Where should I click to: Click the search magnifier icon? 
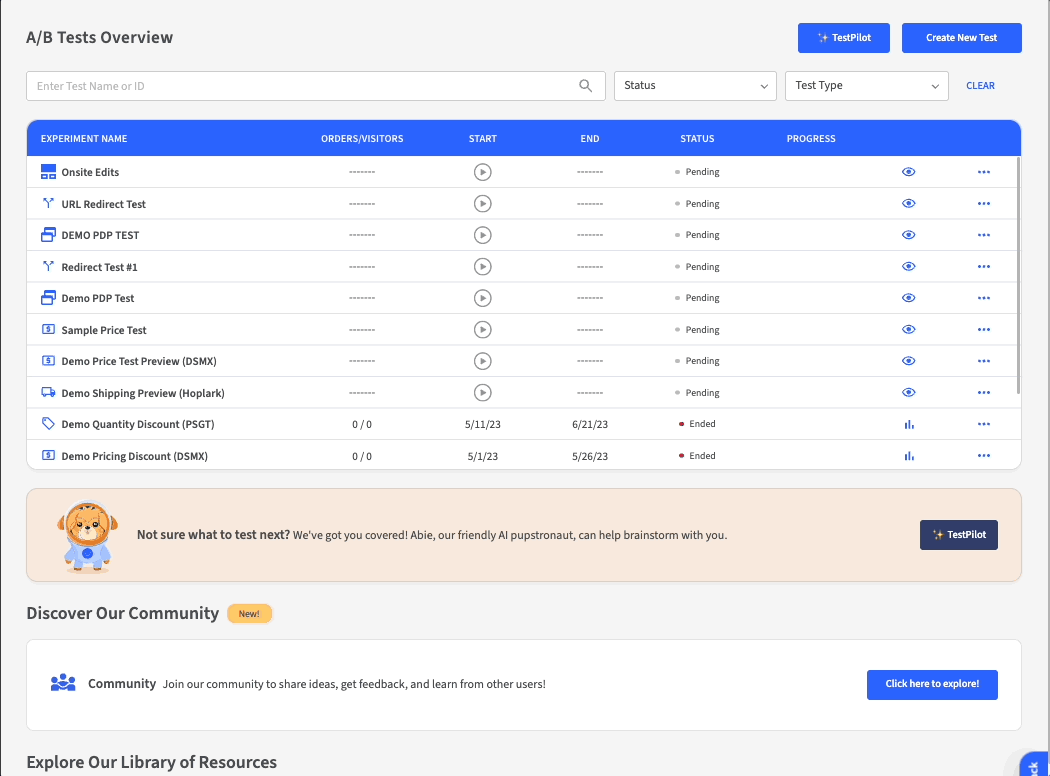pyautogui.click(x=586, y=86)
